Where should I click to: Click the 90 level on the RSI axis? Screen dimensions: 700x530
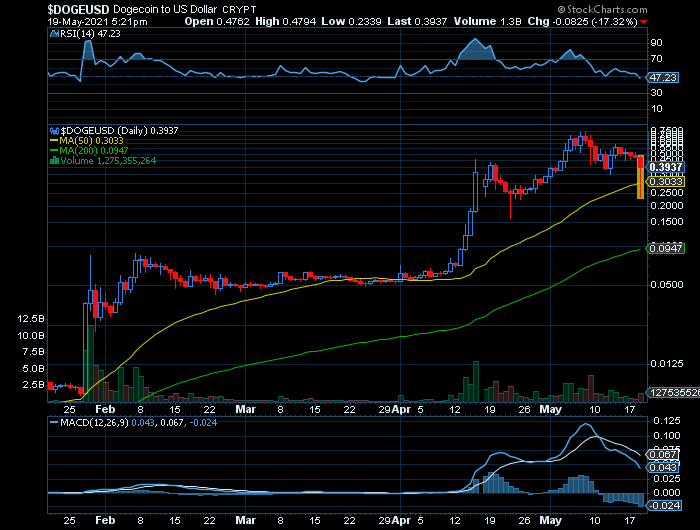(x=657, y=43)
